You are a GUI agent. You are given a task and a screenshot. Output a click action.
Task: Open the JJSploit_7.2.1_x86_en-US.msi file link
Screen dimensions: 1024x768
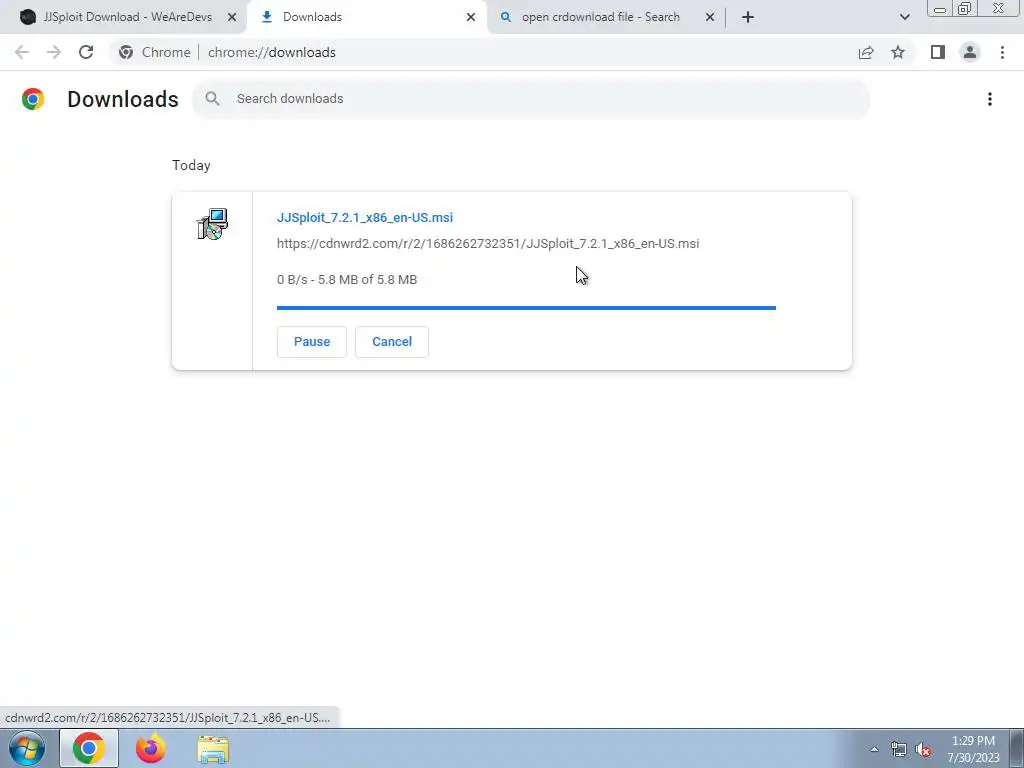364,217
